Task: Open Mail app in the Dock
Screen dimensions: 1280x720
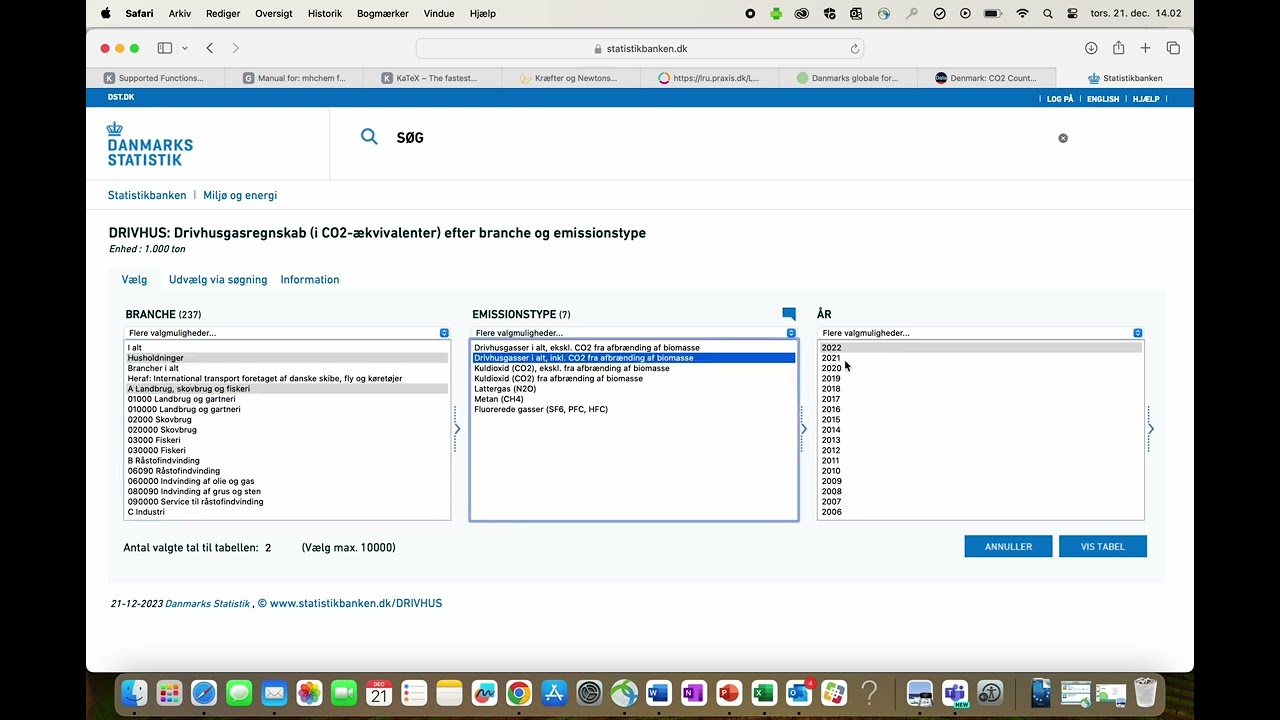Action: pyautogui.click(x=274, y=693)
